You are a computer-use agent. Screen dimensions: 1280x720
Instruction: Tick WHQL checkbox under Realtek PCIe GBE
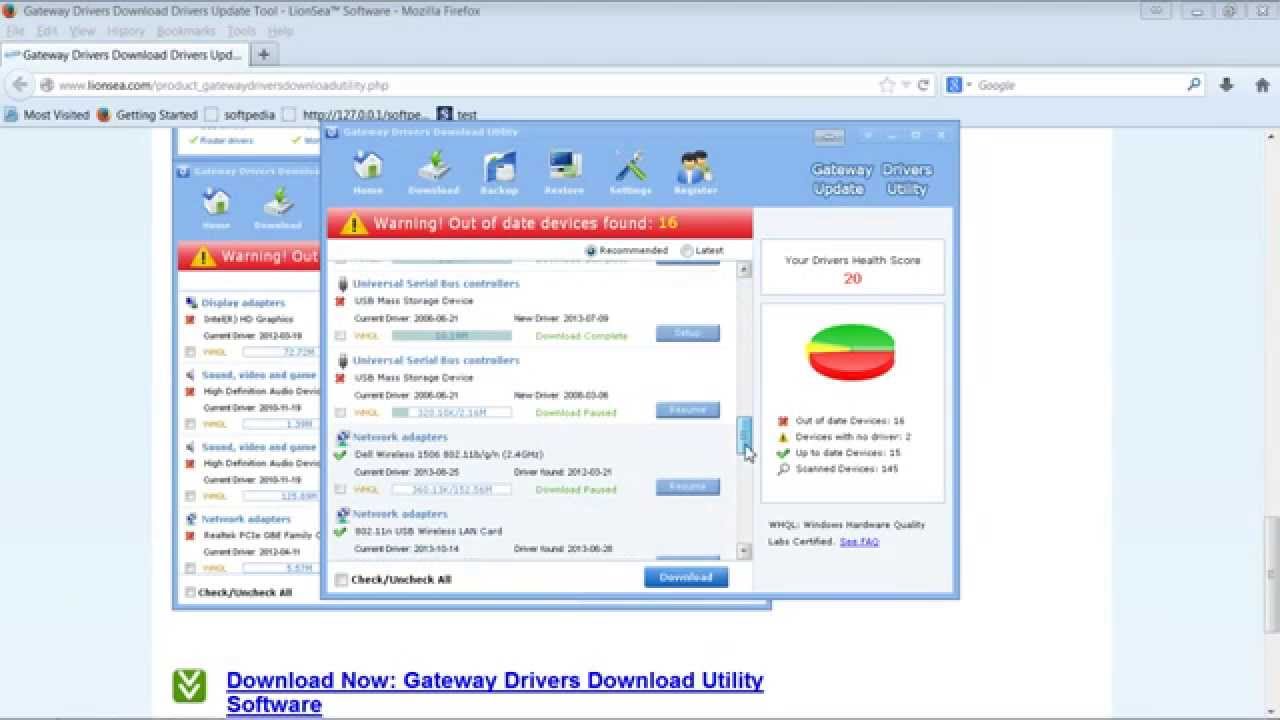click(x=190, y=568)
